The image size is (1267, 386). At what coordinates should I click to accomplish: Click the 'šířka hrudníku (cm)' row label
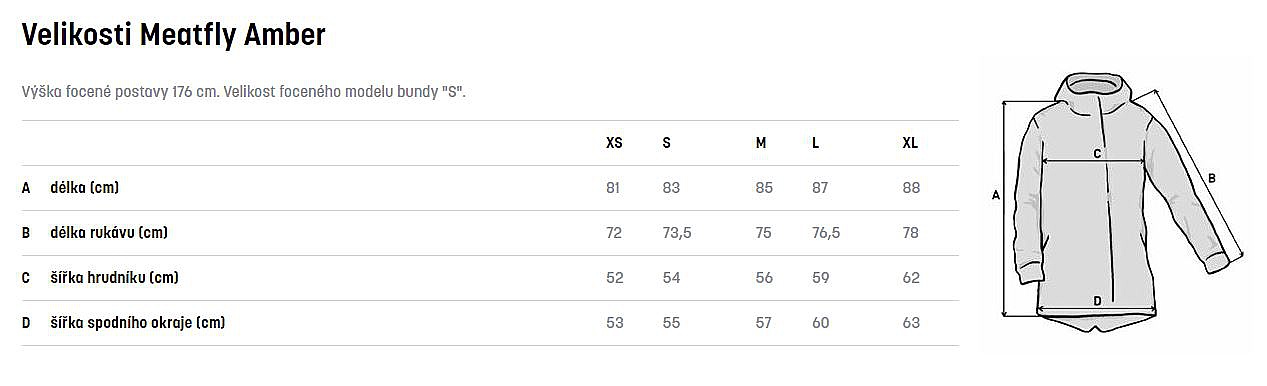tap(115, 278)
